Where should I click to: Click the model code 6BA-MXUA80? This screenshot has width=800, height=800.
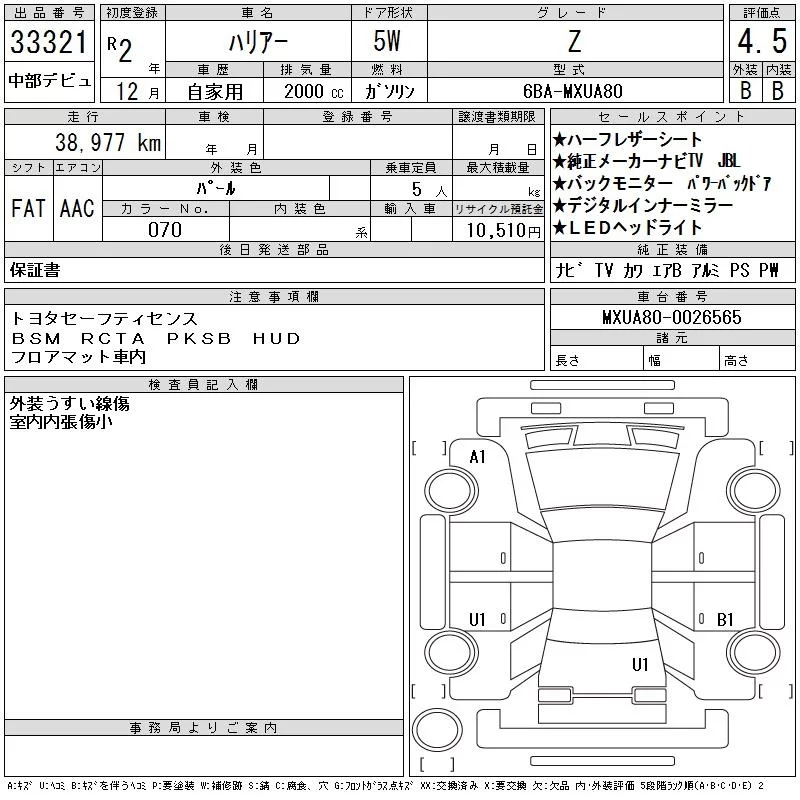pyautogui.click(x=573, y=91)
